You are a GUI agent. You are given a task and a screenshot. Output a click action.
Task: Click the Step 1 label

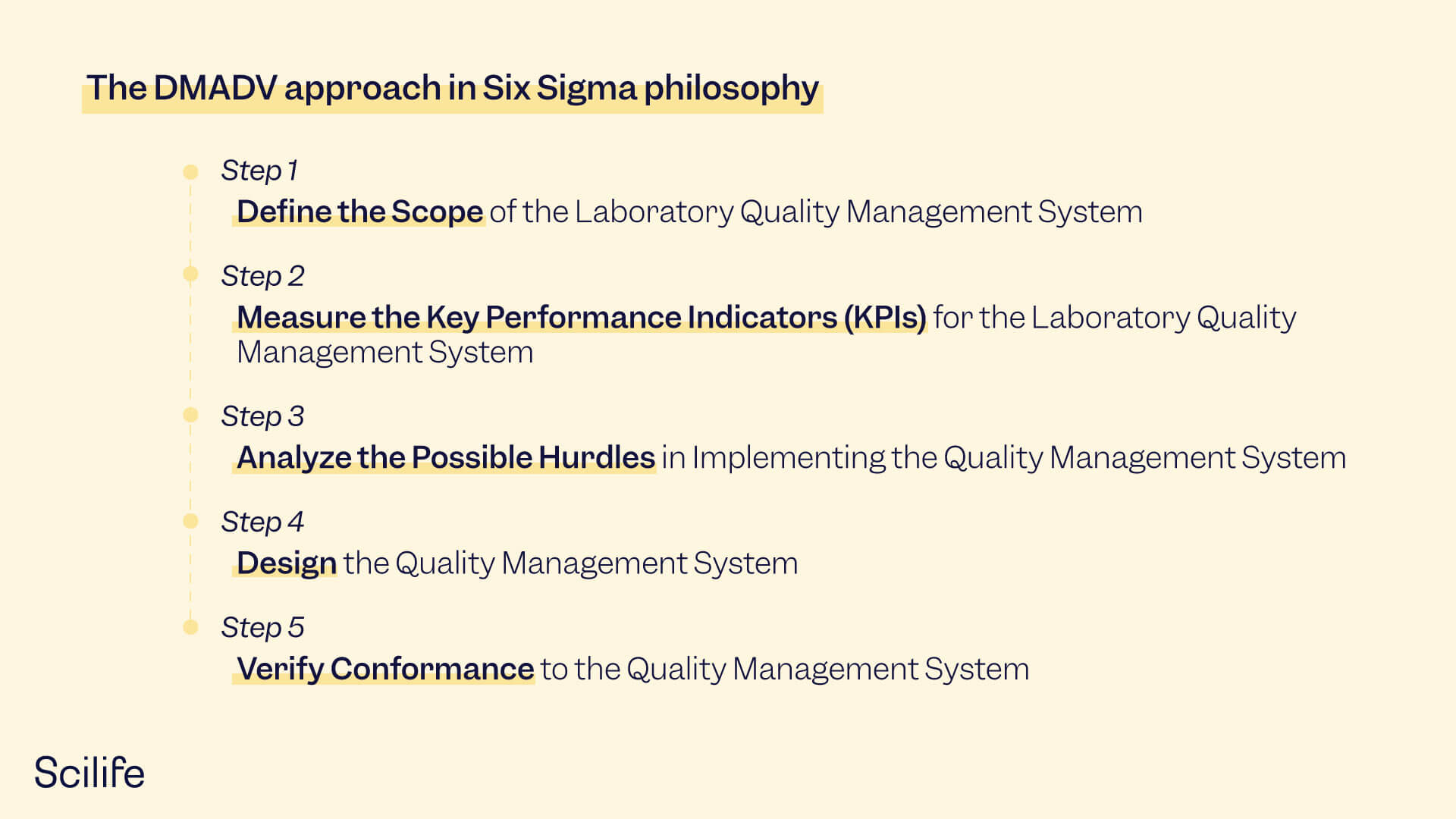[x=259, y=171]
